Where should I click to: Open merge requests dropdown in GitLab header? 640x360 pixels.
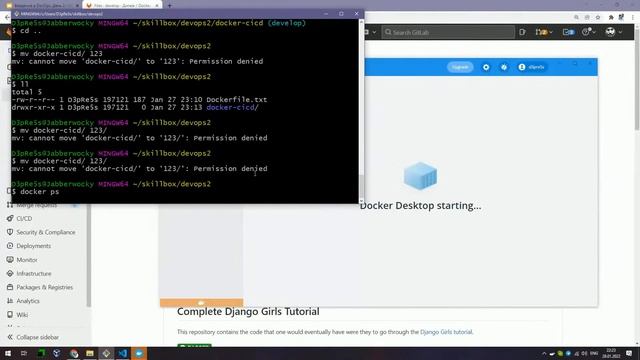(544, 32)
